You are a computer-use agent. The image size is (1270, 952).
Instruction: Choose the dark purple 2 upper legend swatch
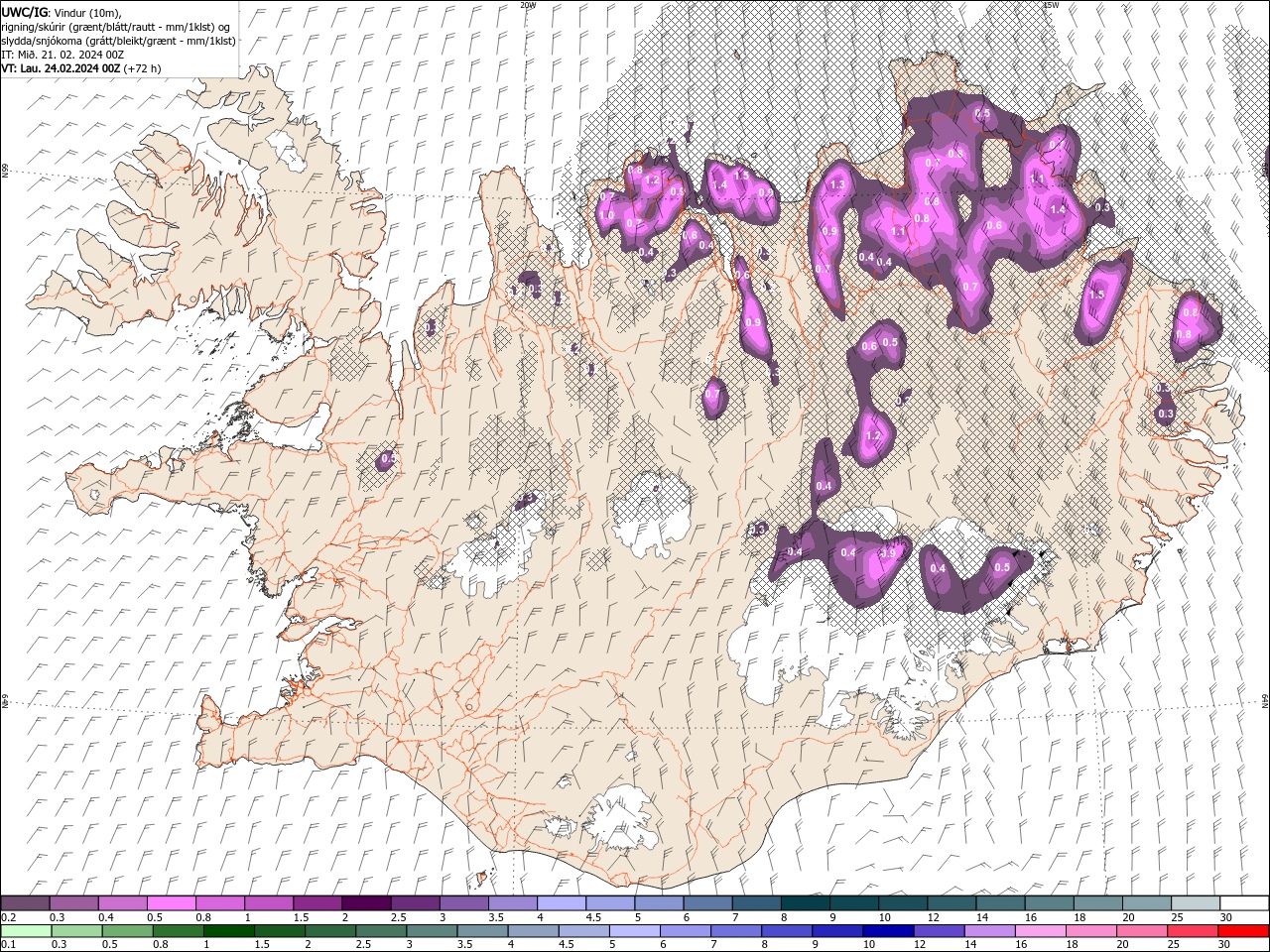(x=366, y=903)
